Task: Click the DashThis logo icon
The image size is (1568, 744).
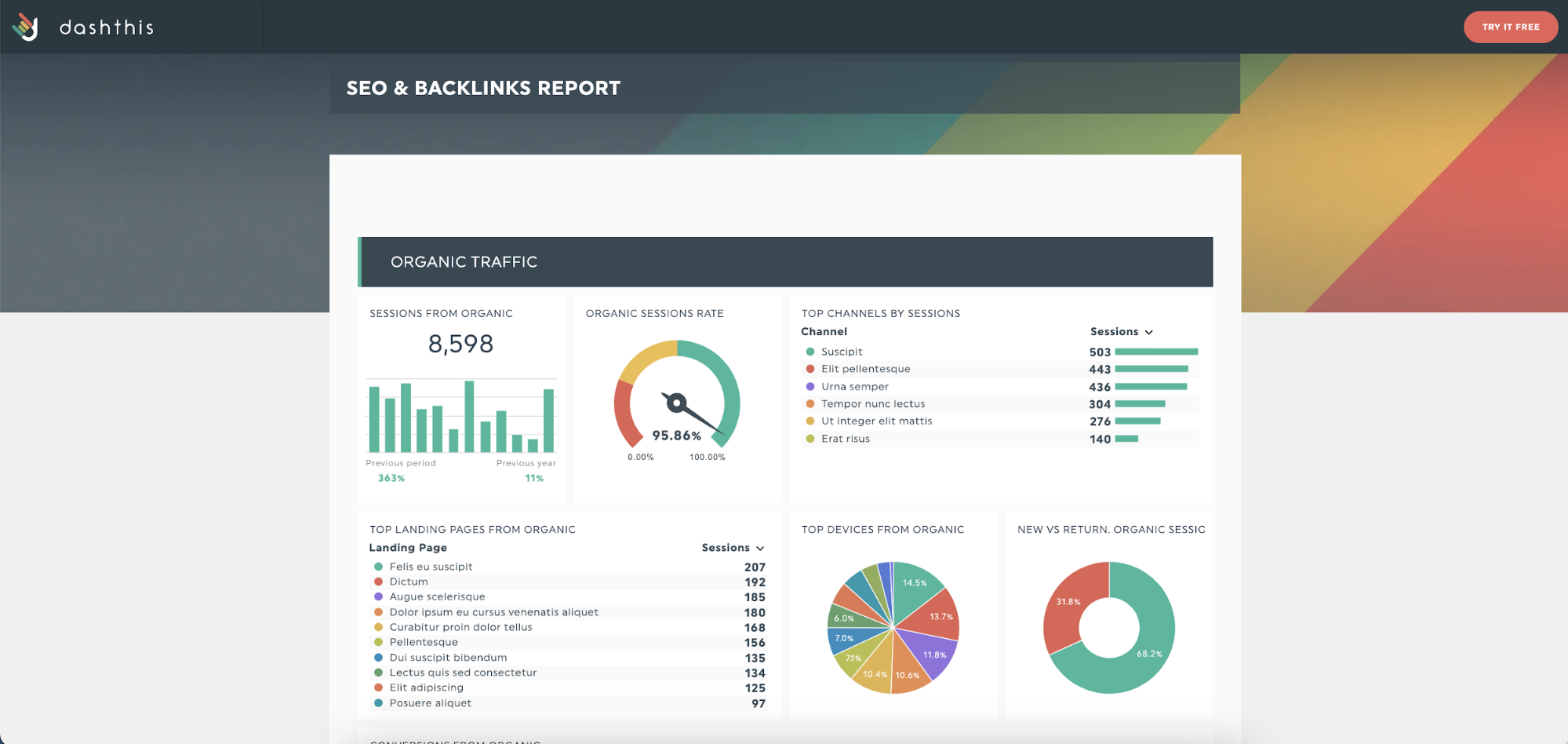Action: click(25, 27)
